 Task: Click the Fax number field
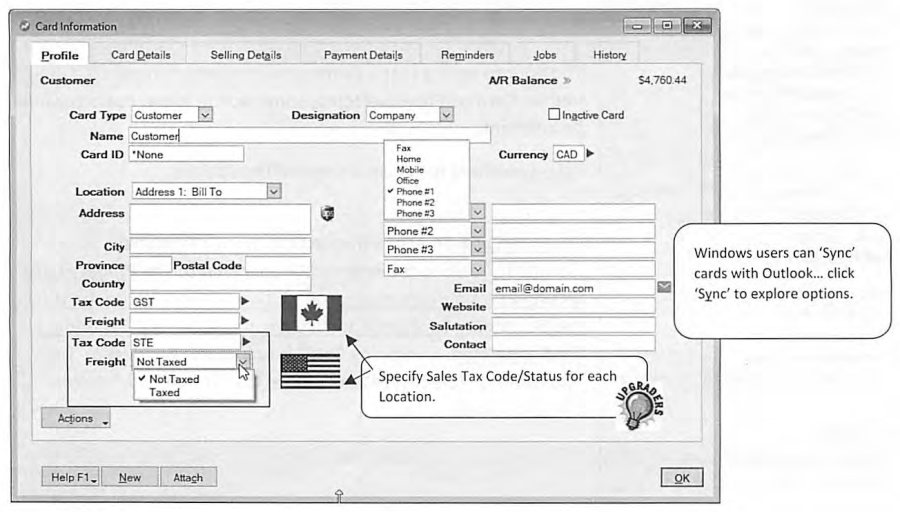[573, 268]
